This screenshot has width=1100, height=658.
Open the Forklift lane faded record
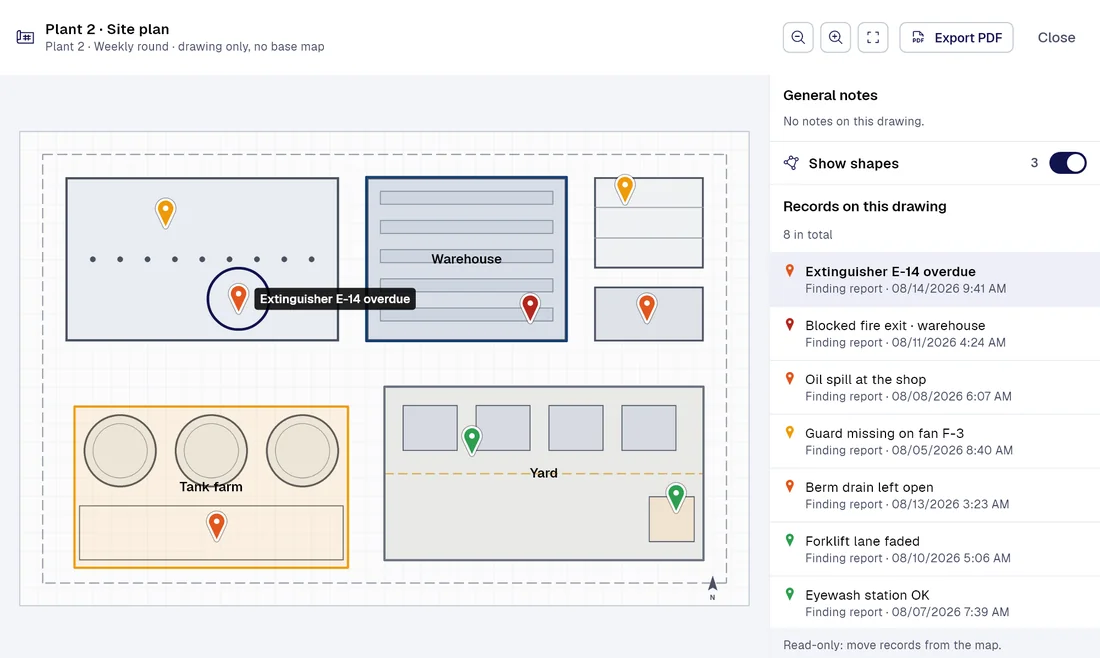click(x=934, y=549)
